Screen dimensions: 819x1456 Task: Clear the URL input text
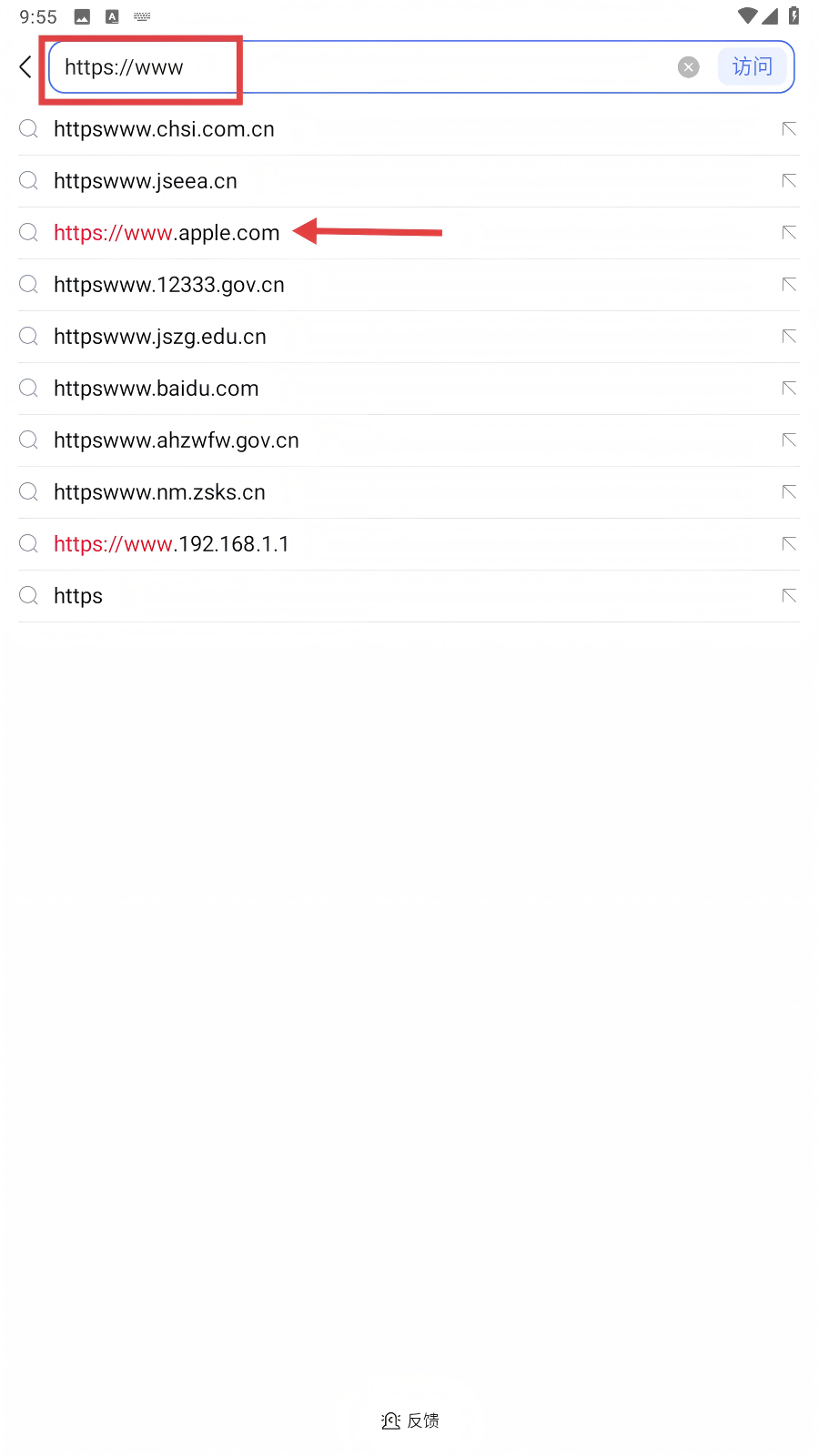[x=689, y=66]
